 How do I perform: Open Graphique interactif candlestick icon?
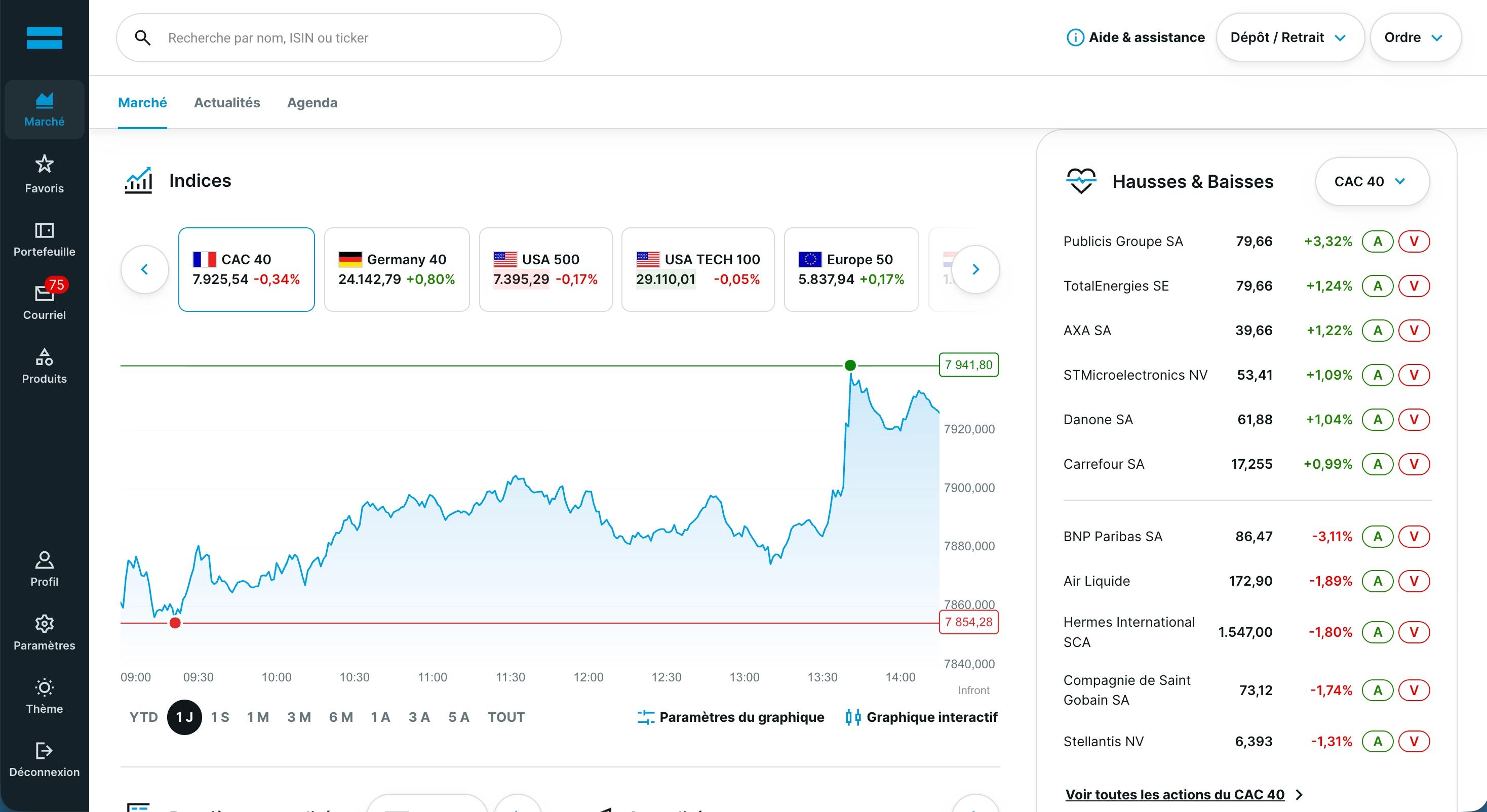tap(852, 717)
